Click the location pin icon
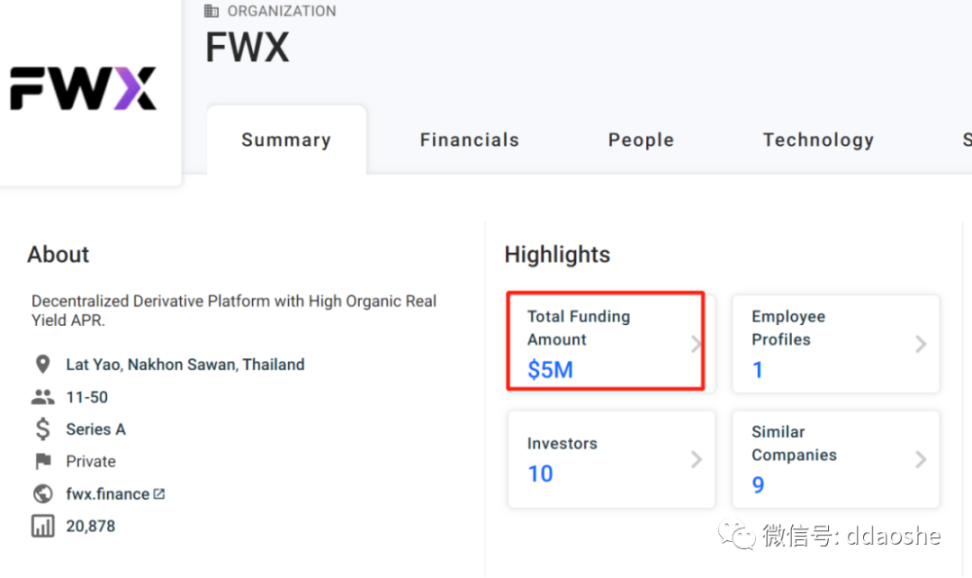Viewport: 972px width, 578px height. pos(42,364)
